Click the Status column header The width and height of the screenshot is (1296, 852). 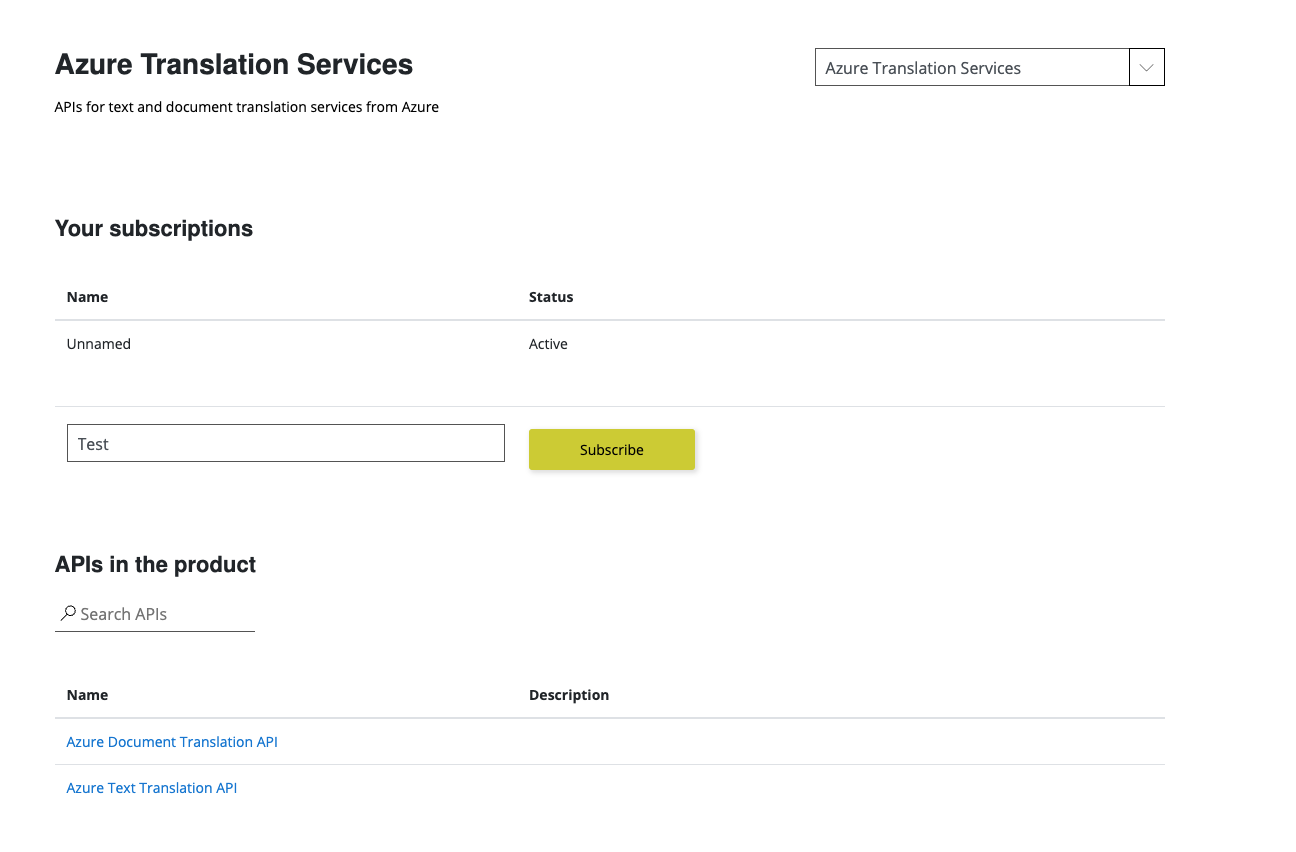[551, 297]
